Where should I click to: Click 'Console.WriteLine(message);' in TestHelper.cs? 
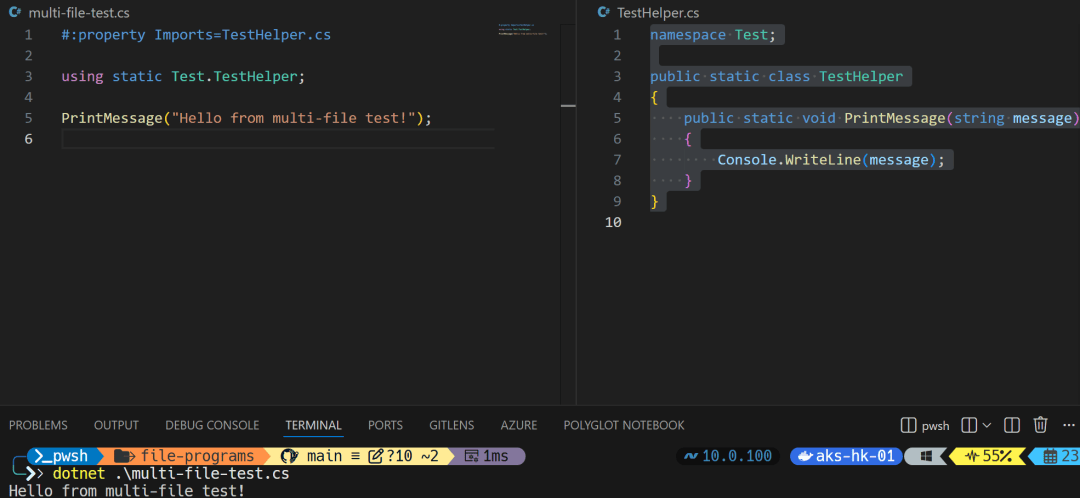click(x=831, y=160)
